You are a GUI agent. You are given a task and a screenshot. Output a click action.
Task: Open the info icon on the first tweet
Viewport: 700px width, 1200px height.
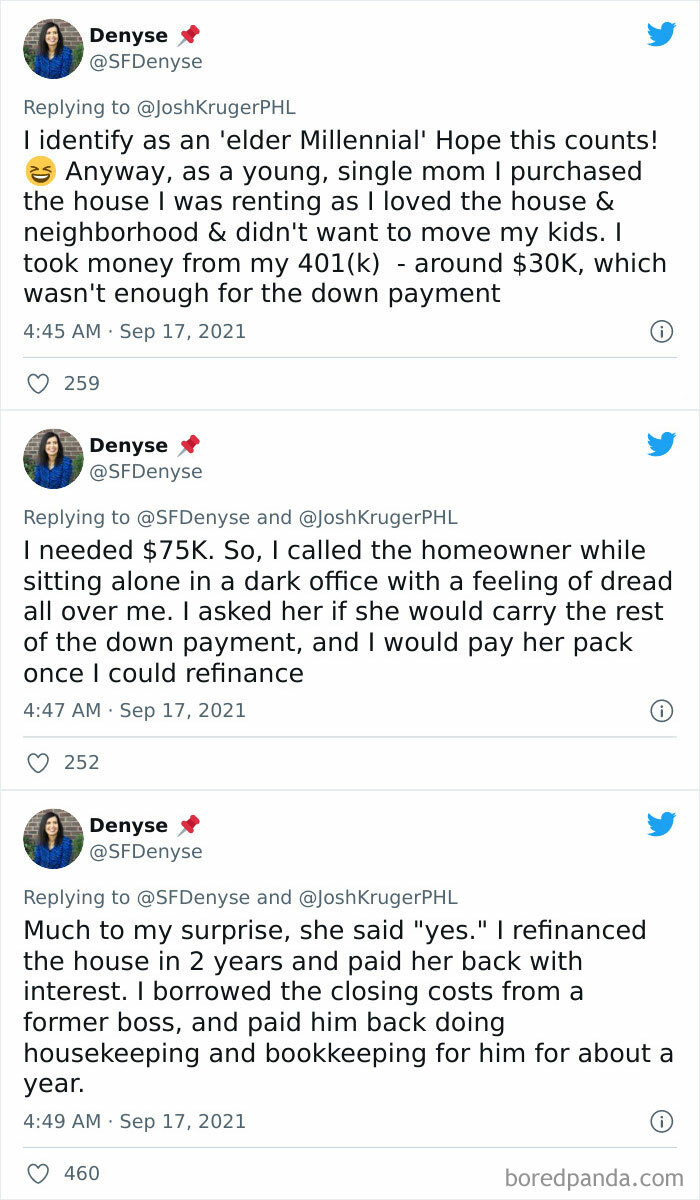[x=662, y=331]
